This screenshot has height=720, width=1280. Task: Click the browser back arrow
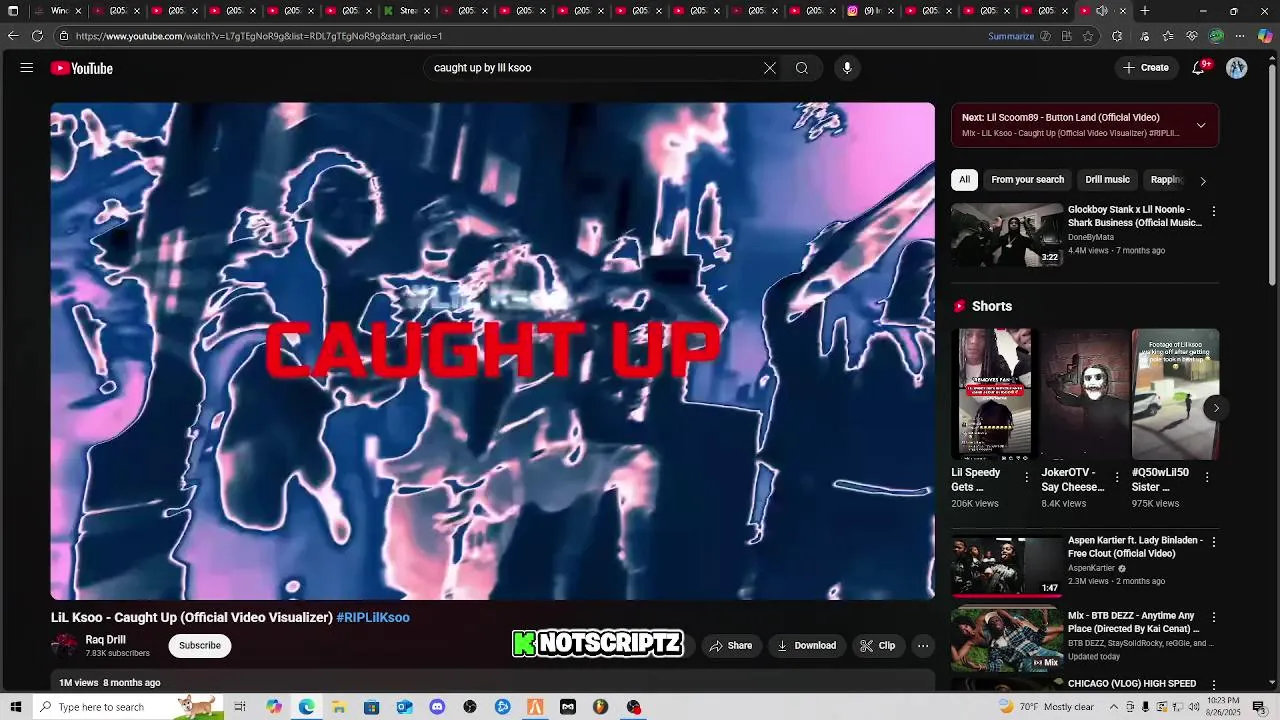point(13,36)
